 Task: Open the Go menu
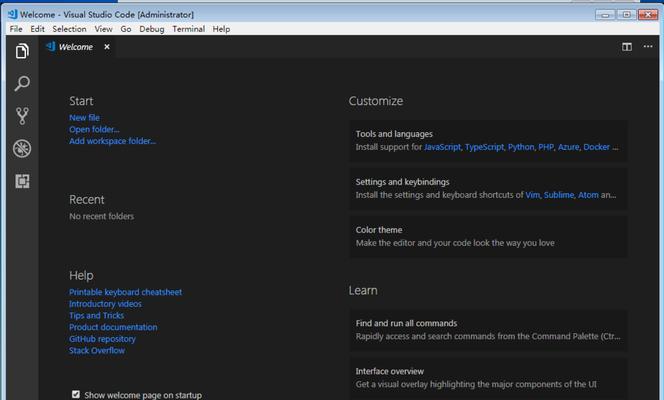(126, 29)
